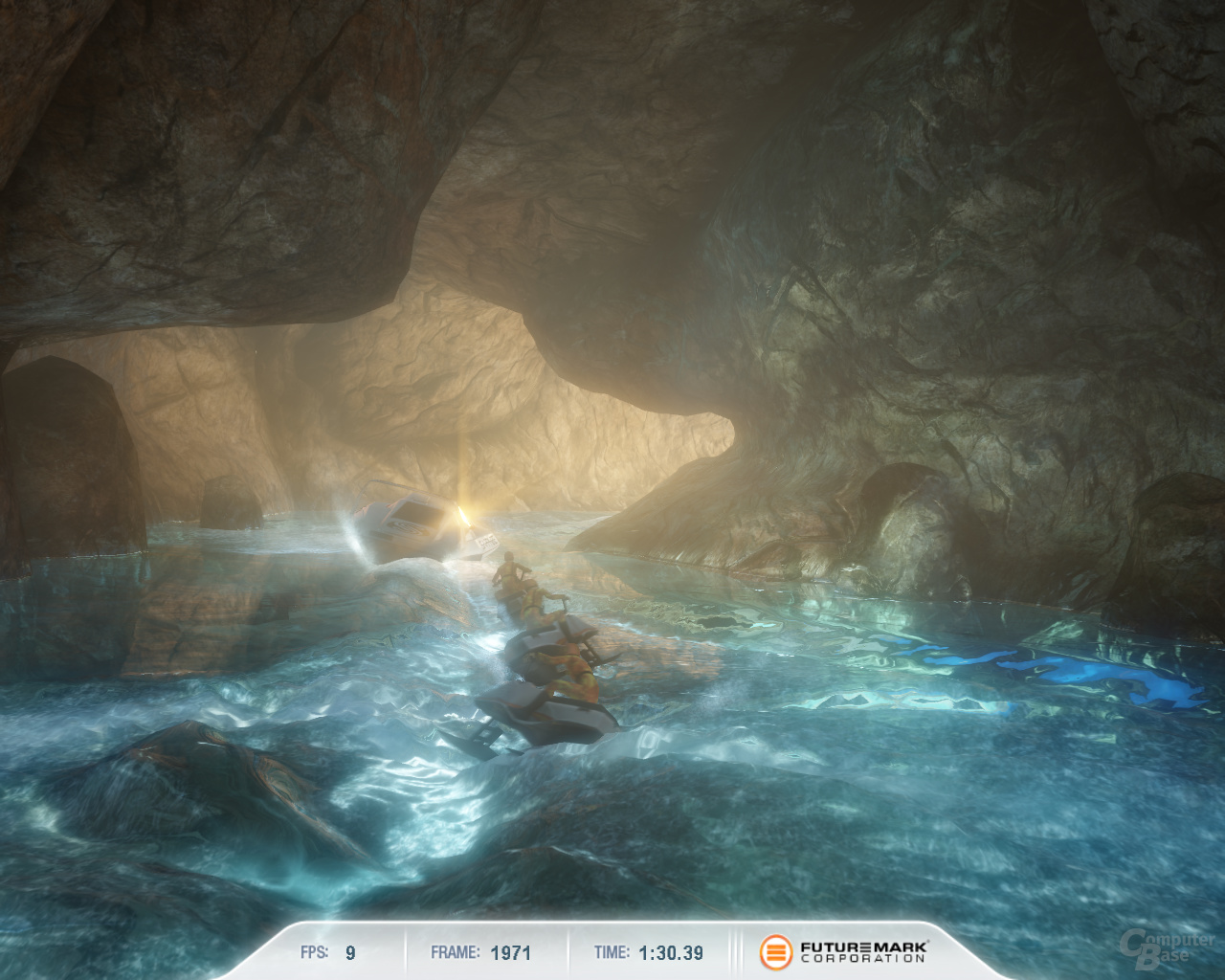Click the Futuremark Corporation wordmark

click(864, 951)
